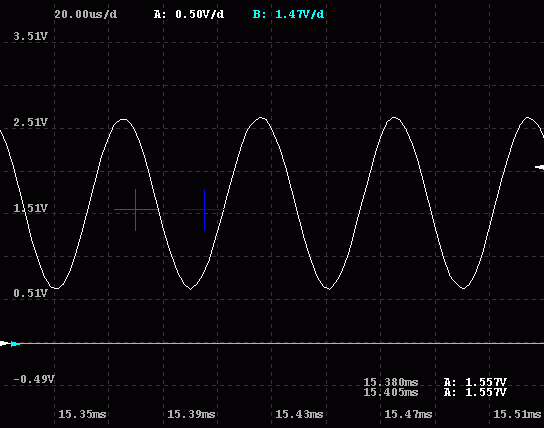Select the blue crosshair cursor marker
This screenshot has height=428, width=544.
pos(205,209)
